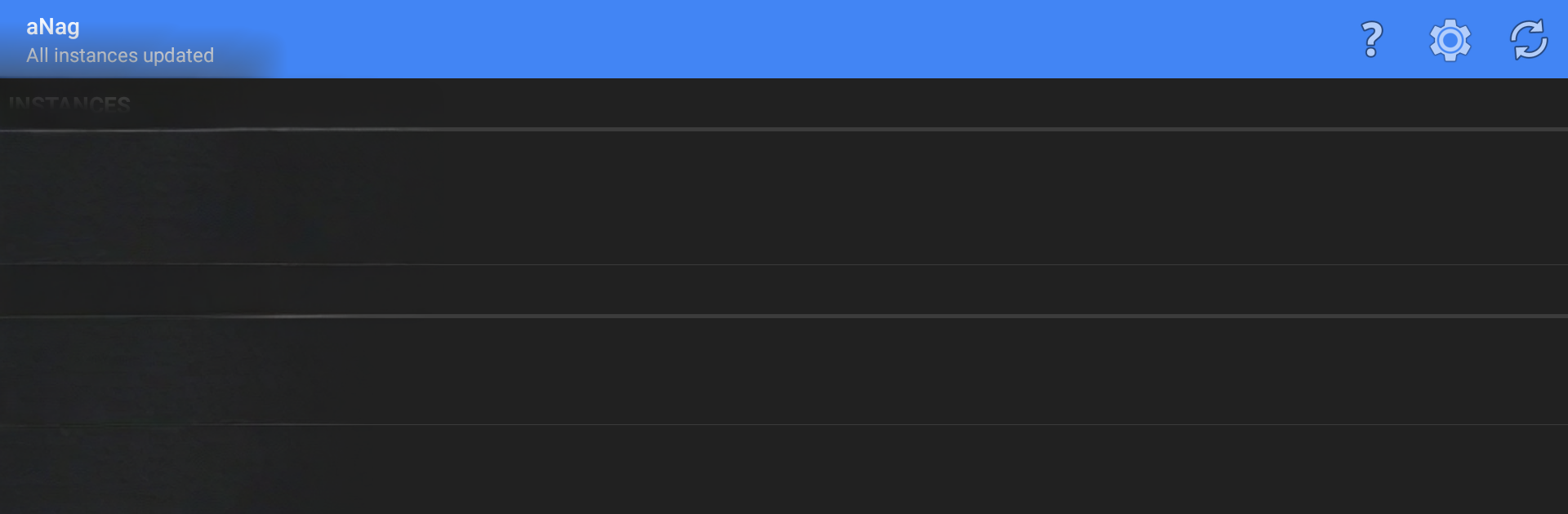Launch aNag preferences from the toolbar
The image size is (1568, 514).
1450,39
